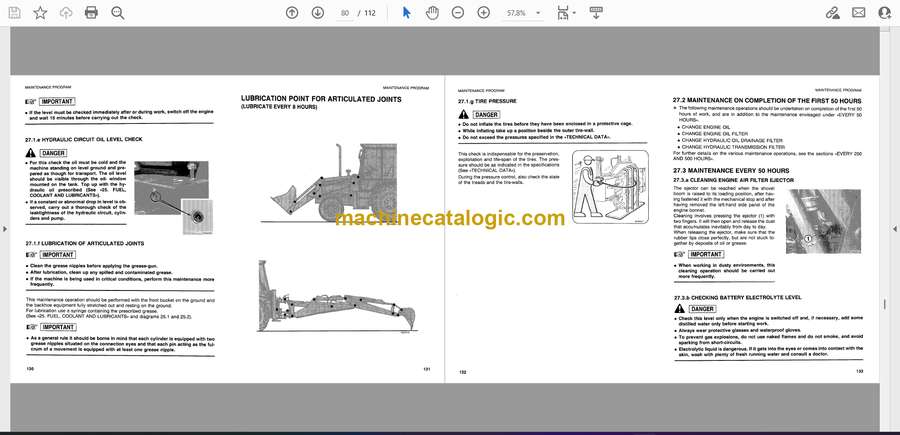Click the DANGER label under BATTERY ELECTROLYTE LEVEL
This screenshot has width=900, height=435.
click(702, 309)
